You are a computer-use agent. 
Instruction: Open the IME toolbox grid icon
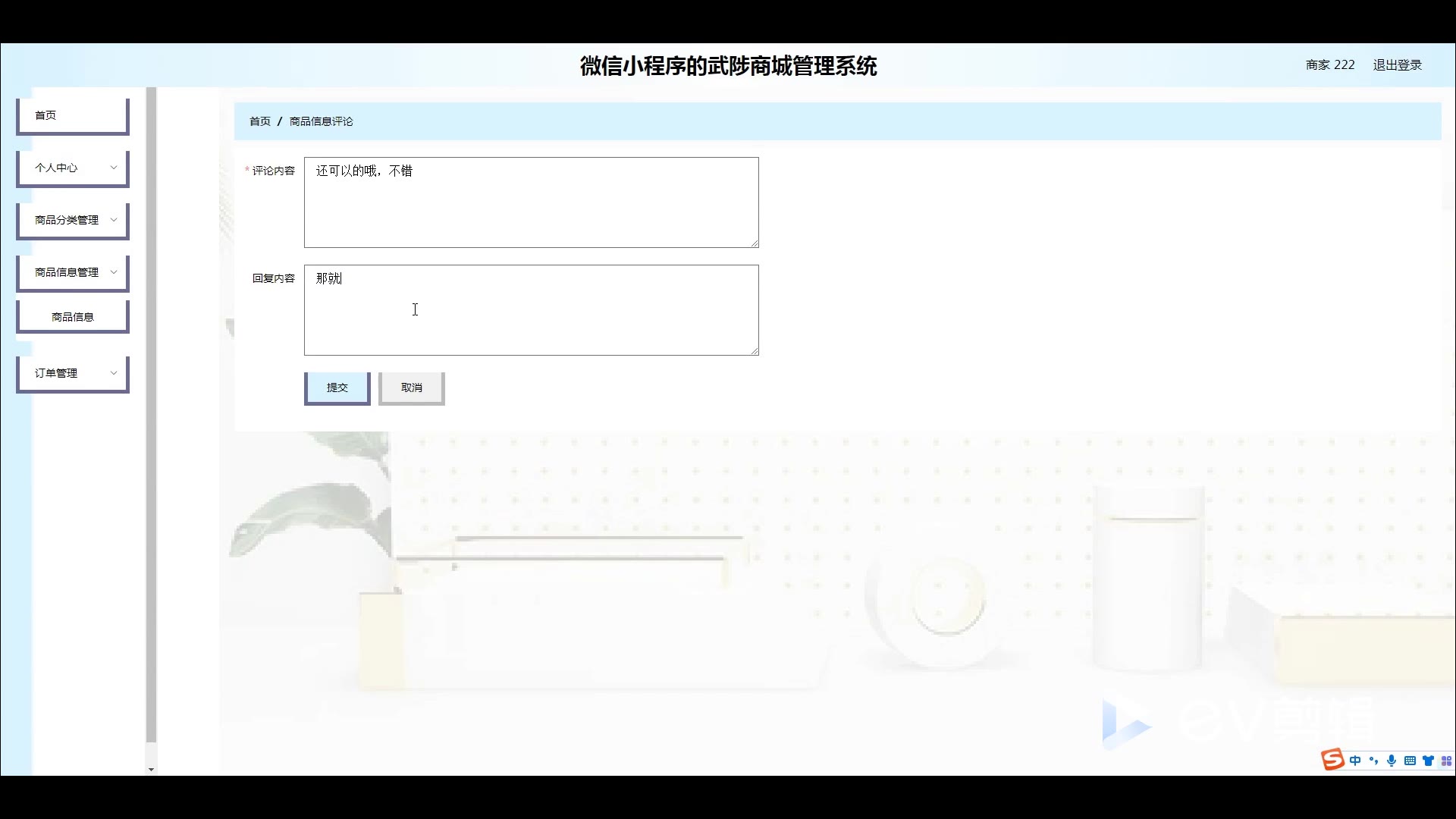(x=1446, y=761)
